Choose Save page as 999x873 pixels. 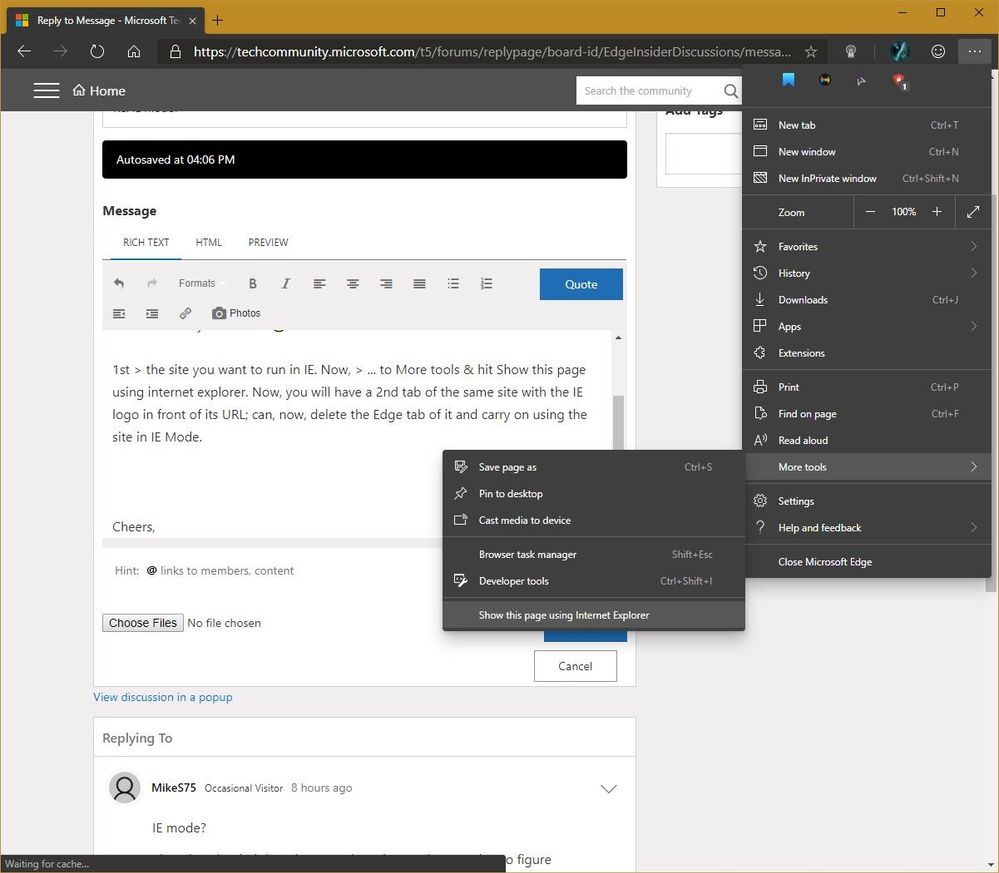[594, 467]
